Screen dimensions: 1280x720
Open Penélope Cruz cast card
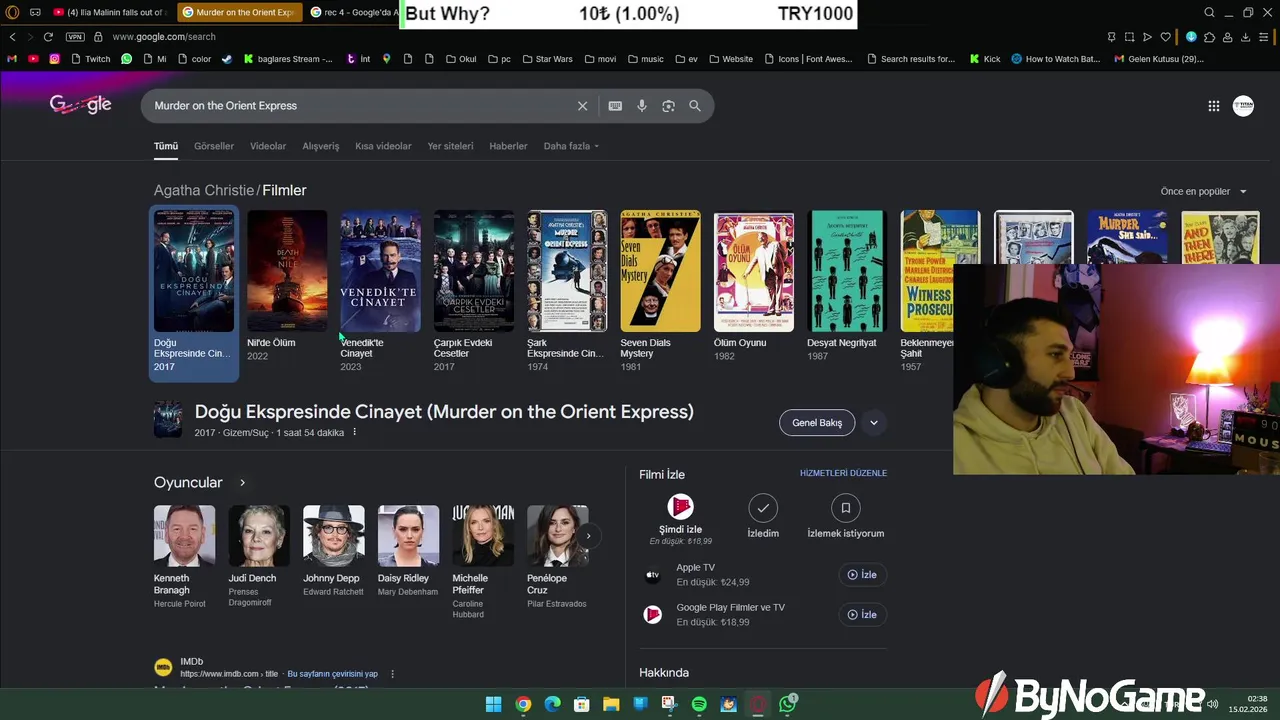point(557,557)
